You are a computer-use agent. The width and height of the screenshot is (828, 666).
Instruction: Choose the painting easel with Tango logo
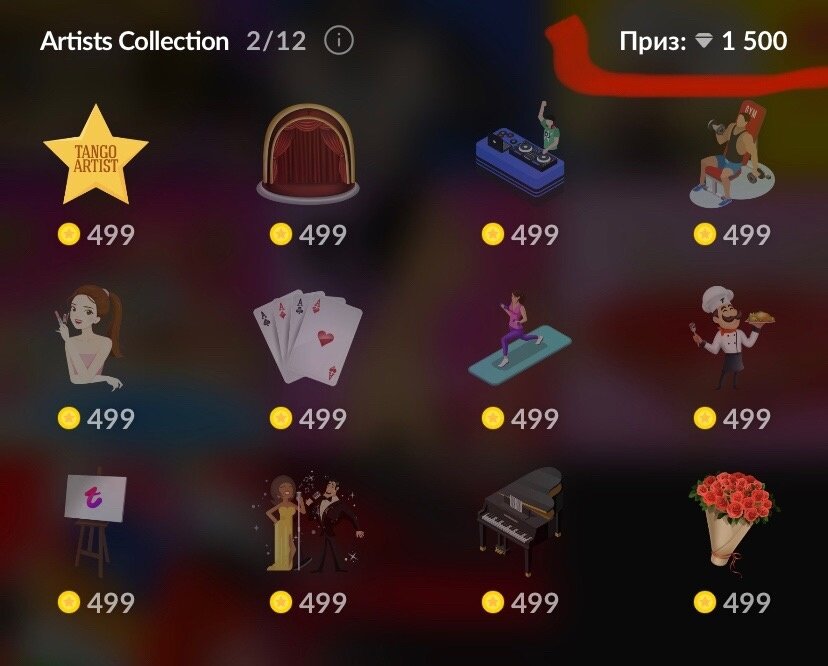click(95, 522)
